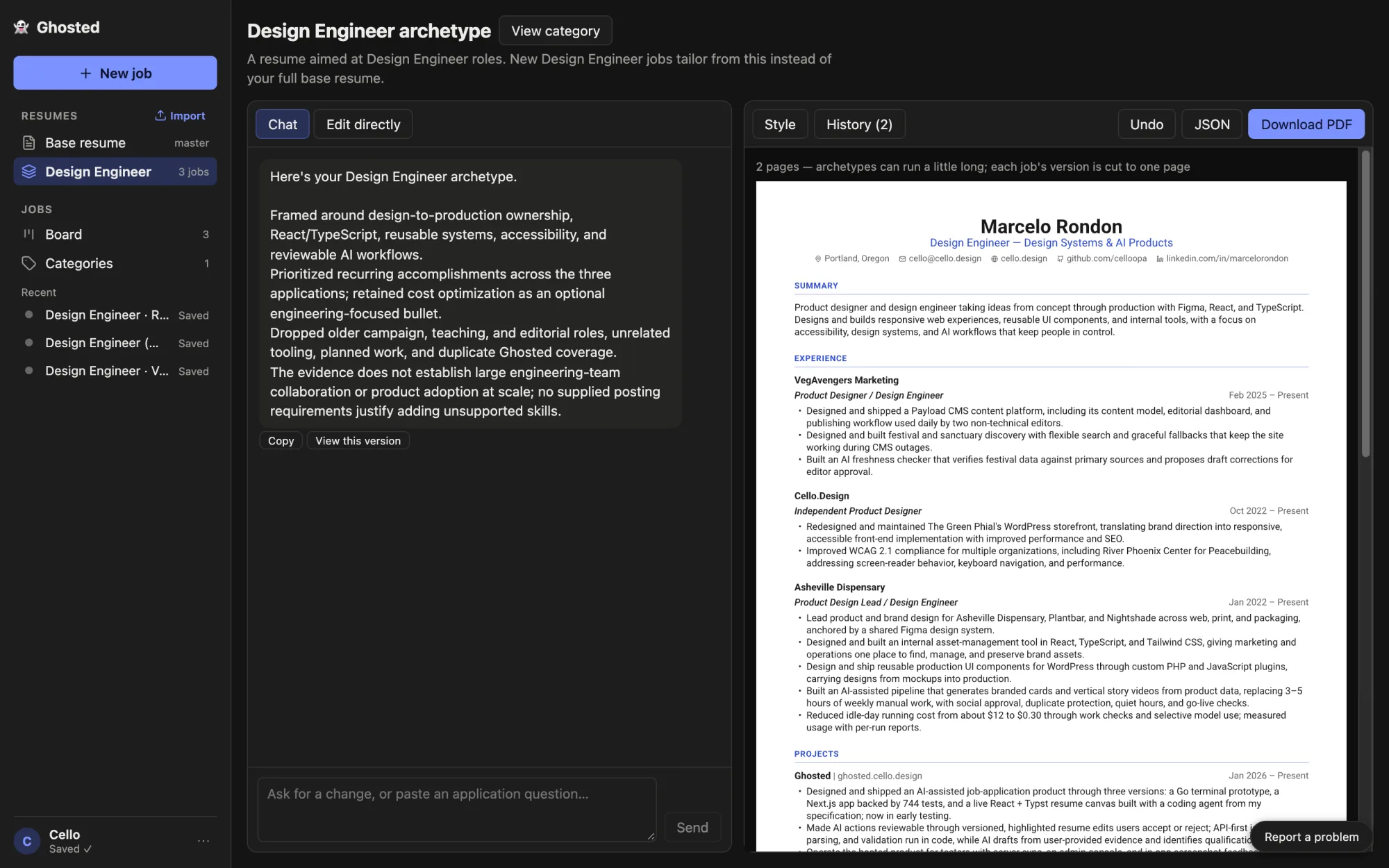Screen dimensions: 1389x868
Task: Open the JSON view
Action: click(1212, 124)
